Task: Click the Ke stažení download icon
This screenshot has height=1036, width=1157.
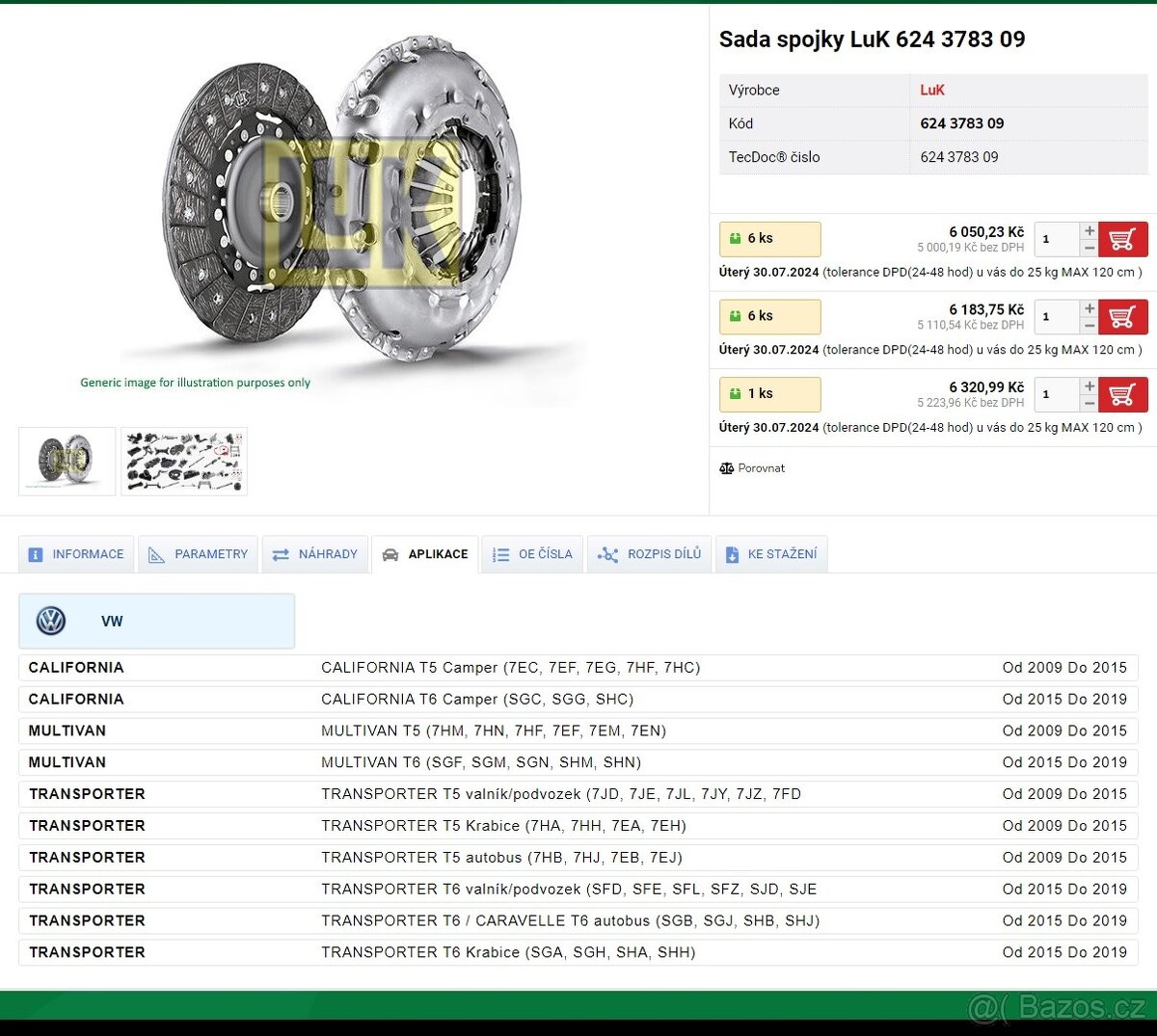Action: (732, 555)
